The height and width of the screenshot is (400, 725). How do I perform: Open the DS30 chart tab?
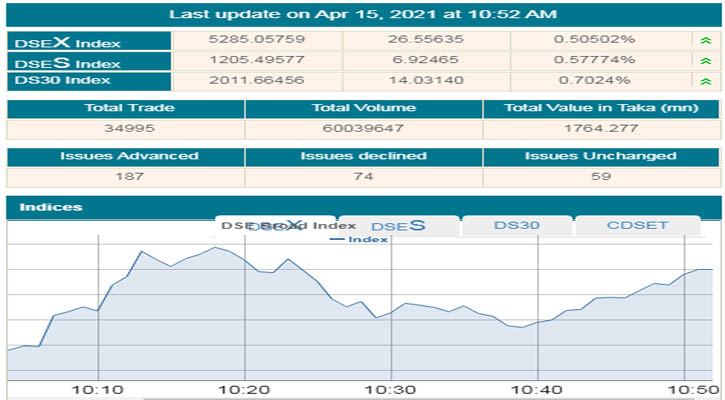pos(516,226)
